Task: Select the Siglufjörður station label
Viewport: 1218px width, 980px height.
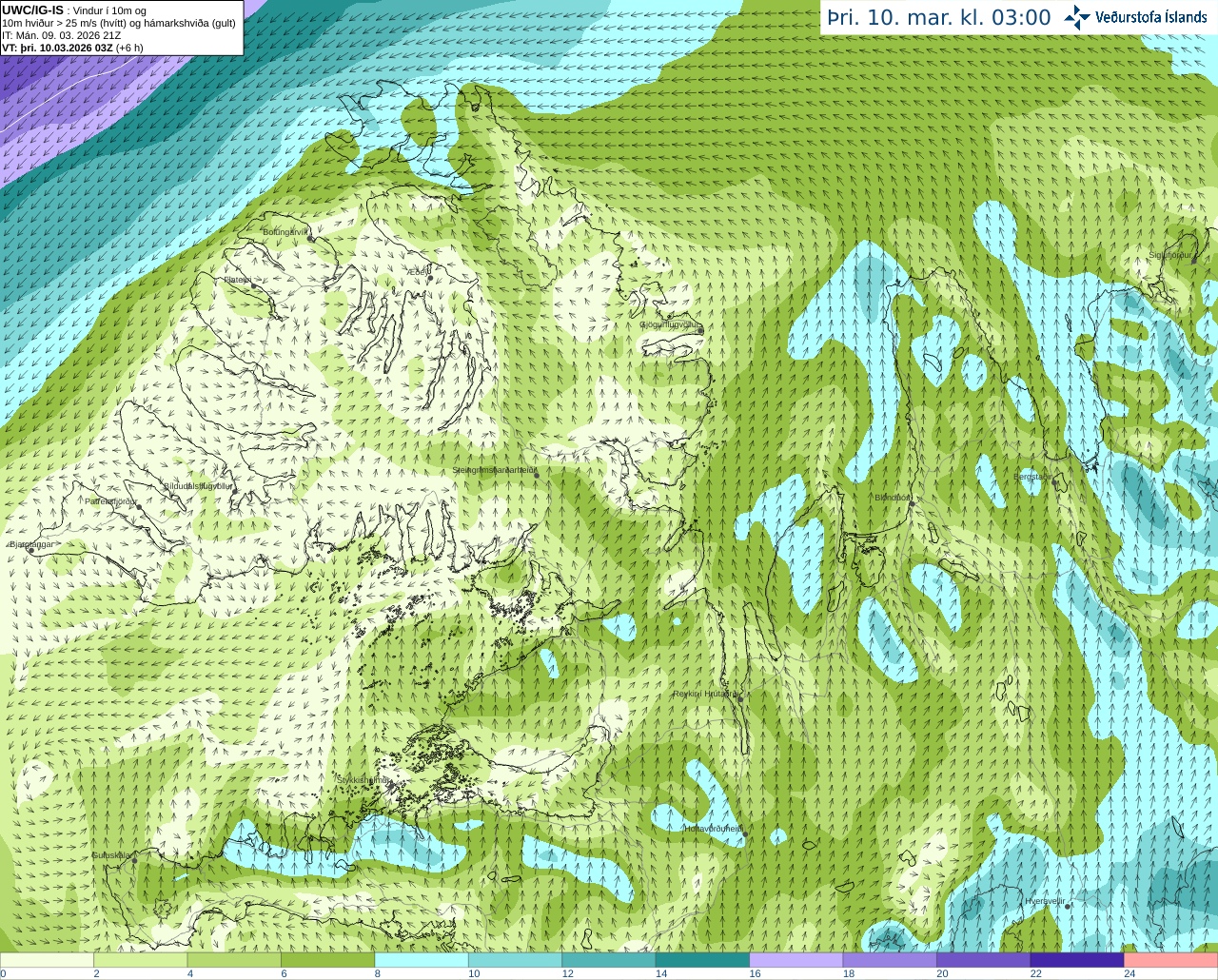Action: pyautogui.click(x=1170, y=255)
